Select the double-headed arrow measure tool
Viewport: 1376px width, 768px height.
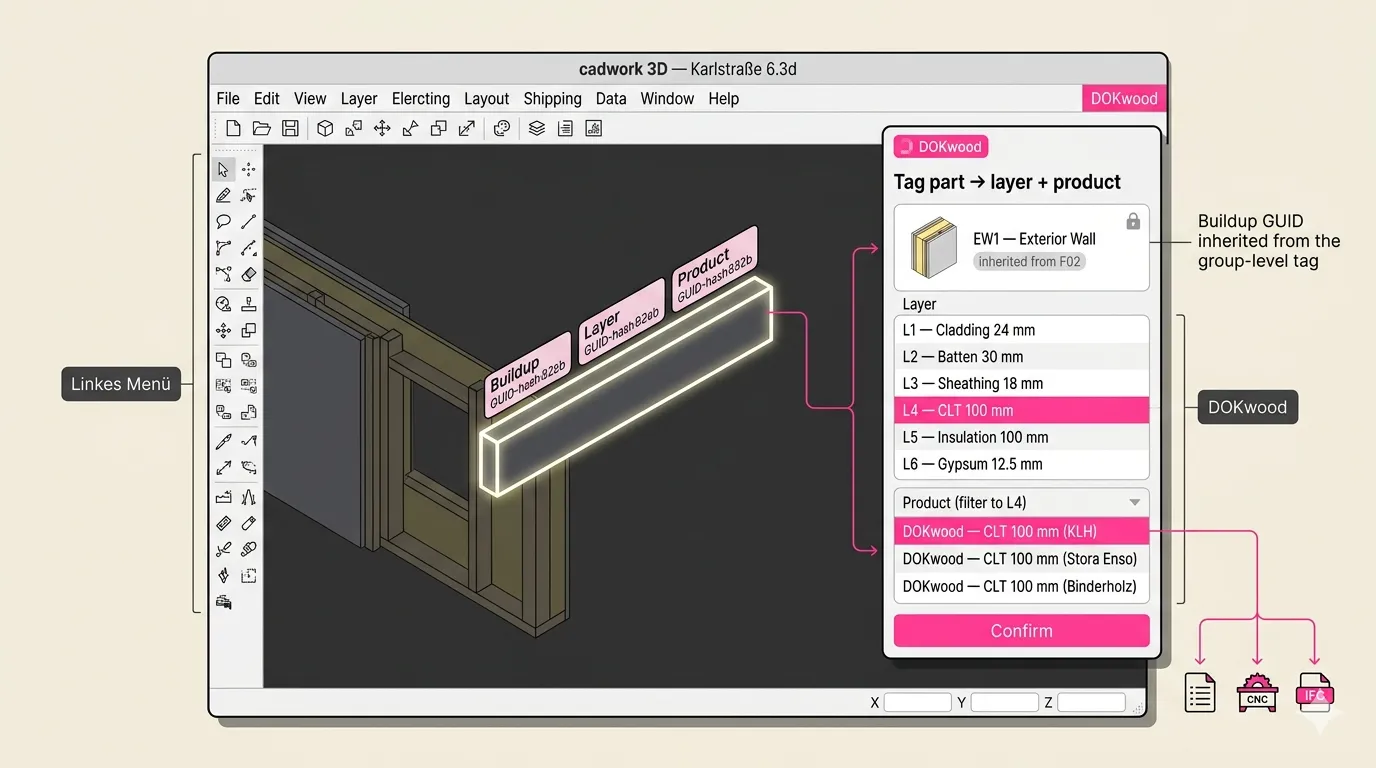point(223,467)
